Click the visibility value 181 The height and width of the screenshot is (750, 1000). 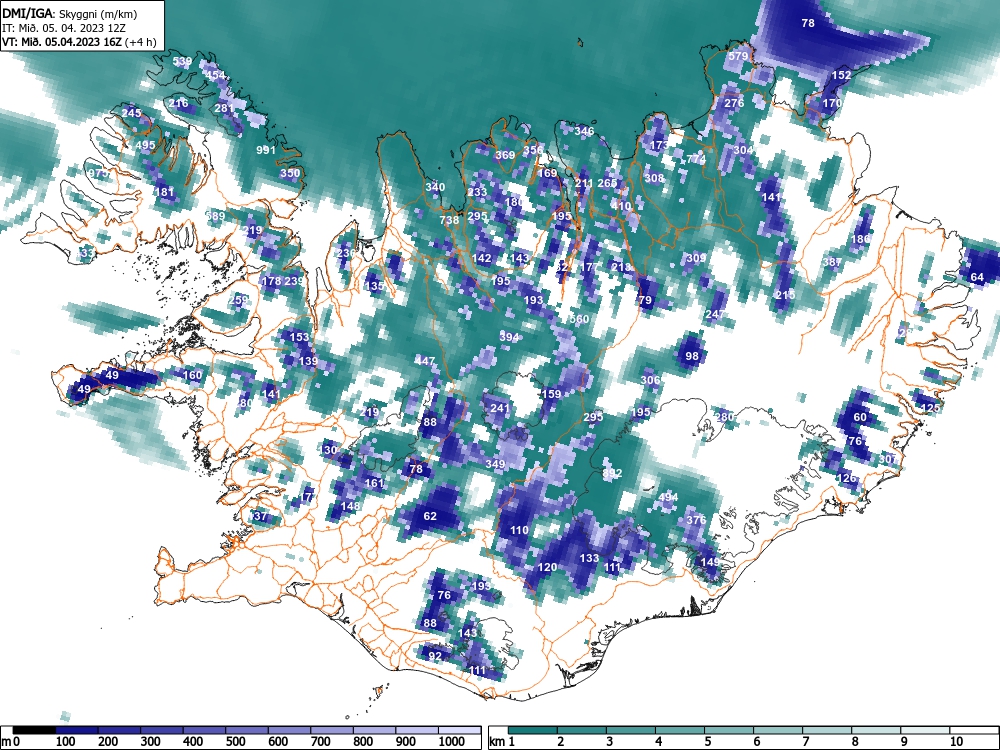[x=164, y=191]
